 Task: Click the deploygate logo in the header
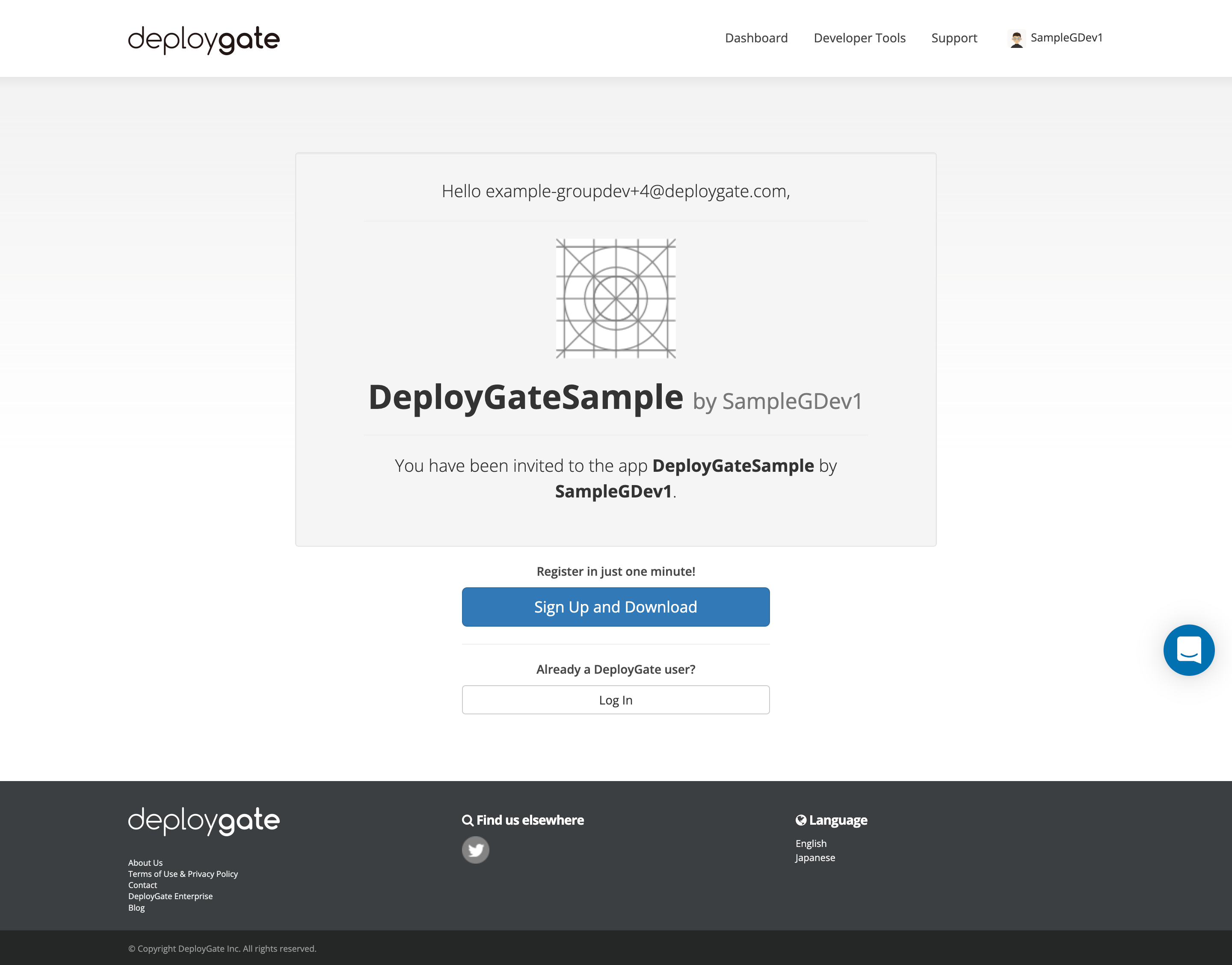pyautogui.click(x=203, y=38)
